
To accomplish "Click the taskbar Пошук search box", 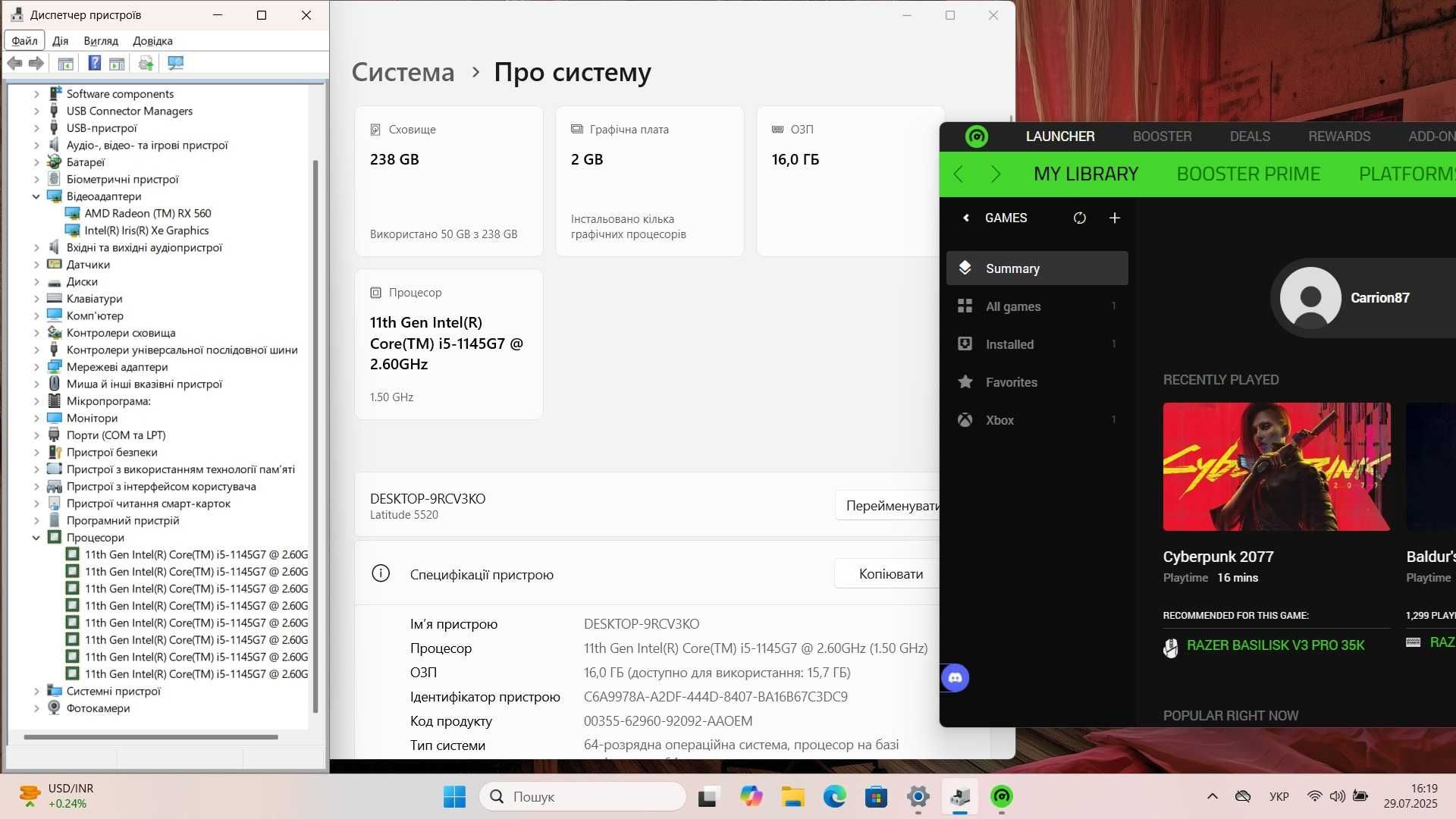I will tap(582, 796).
